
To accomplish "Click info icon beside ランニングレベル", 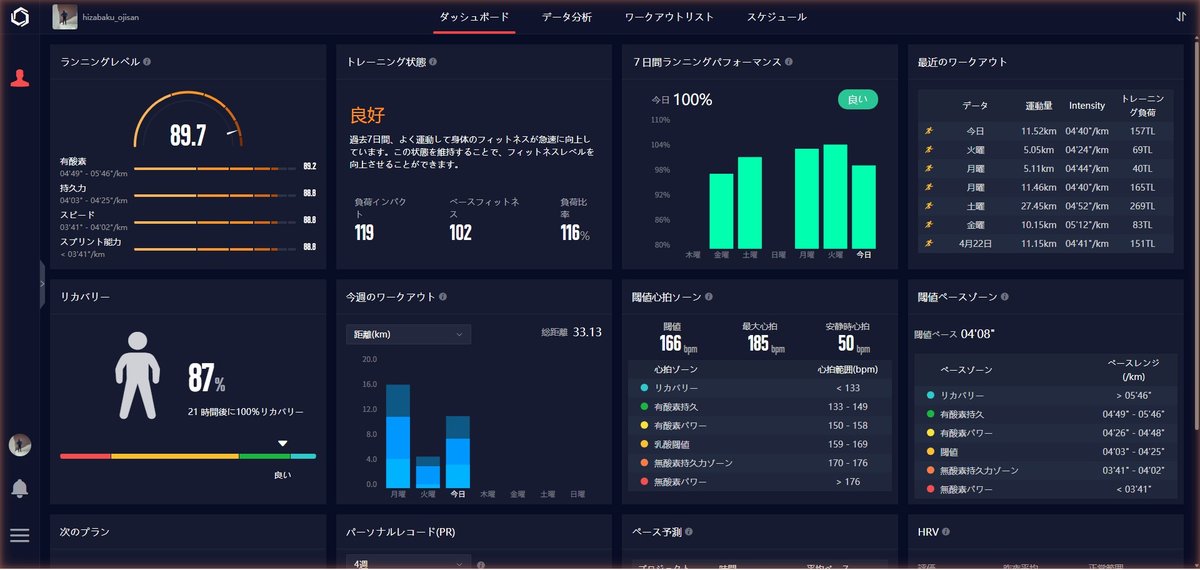I will tap(147, 62).
